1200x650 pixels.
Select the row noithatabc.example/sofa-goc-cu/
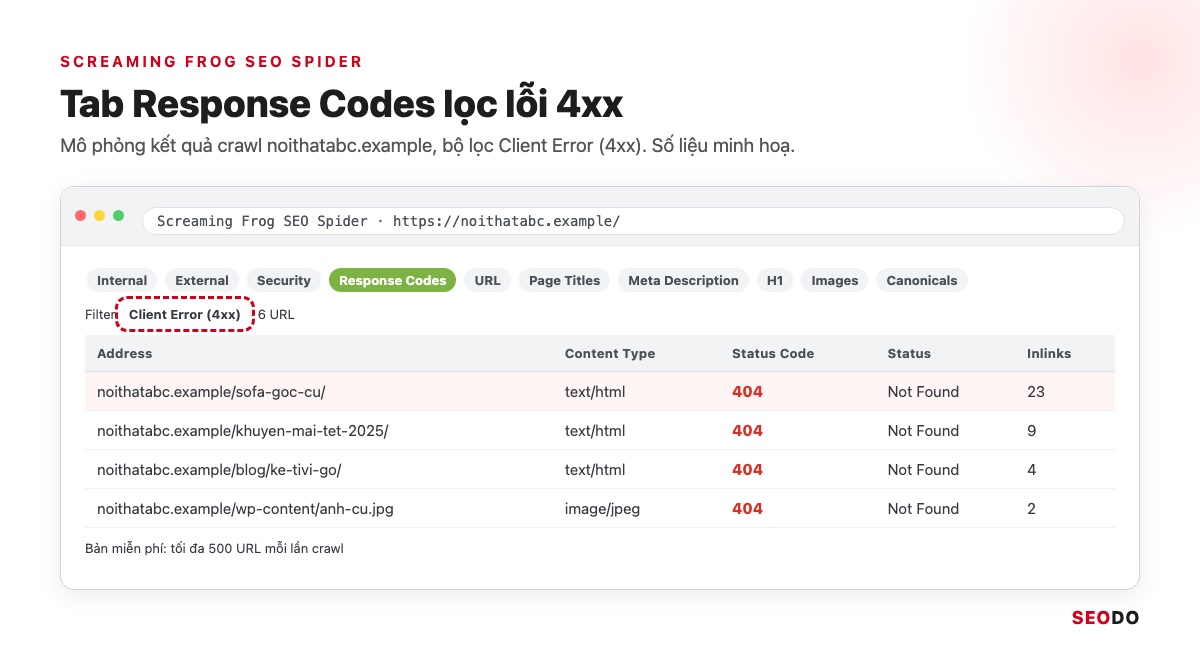pos(600,392)
